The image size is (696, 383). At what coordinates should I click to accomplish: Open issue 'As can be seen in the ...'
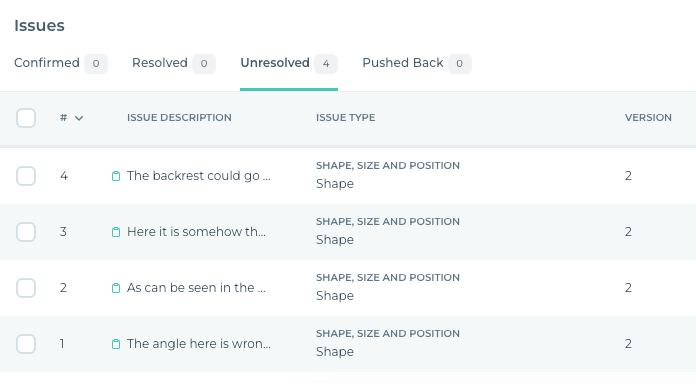[196, 288]
